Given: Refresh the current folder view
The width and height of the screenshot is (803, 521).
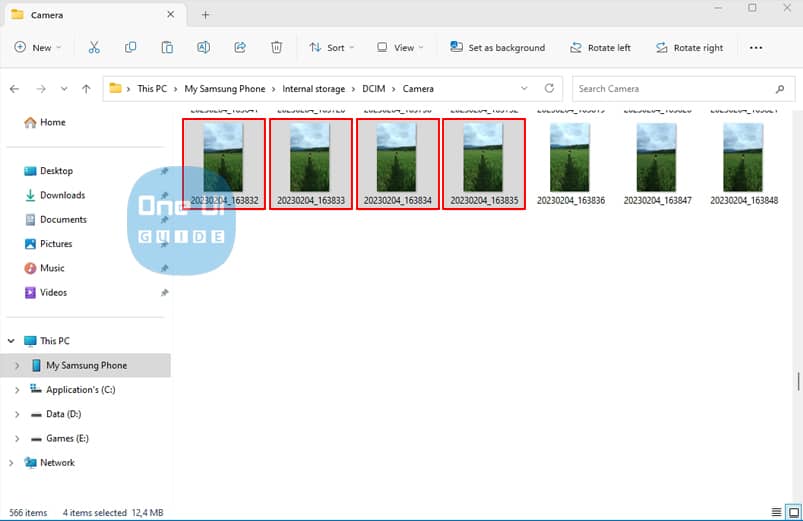Looking at the screenshot, I should click(x=549, y=88).
